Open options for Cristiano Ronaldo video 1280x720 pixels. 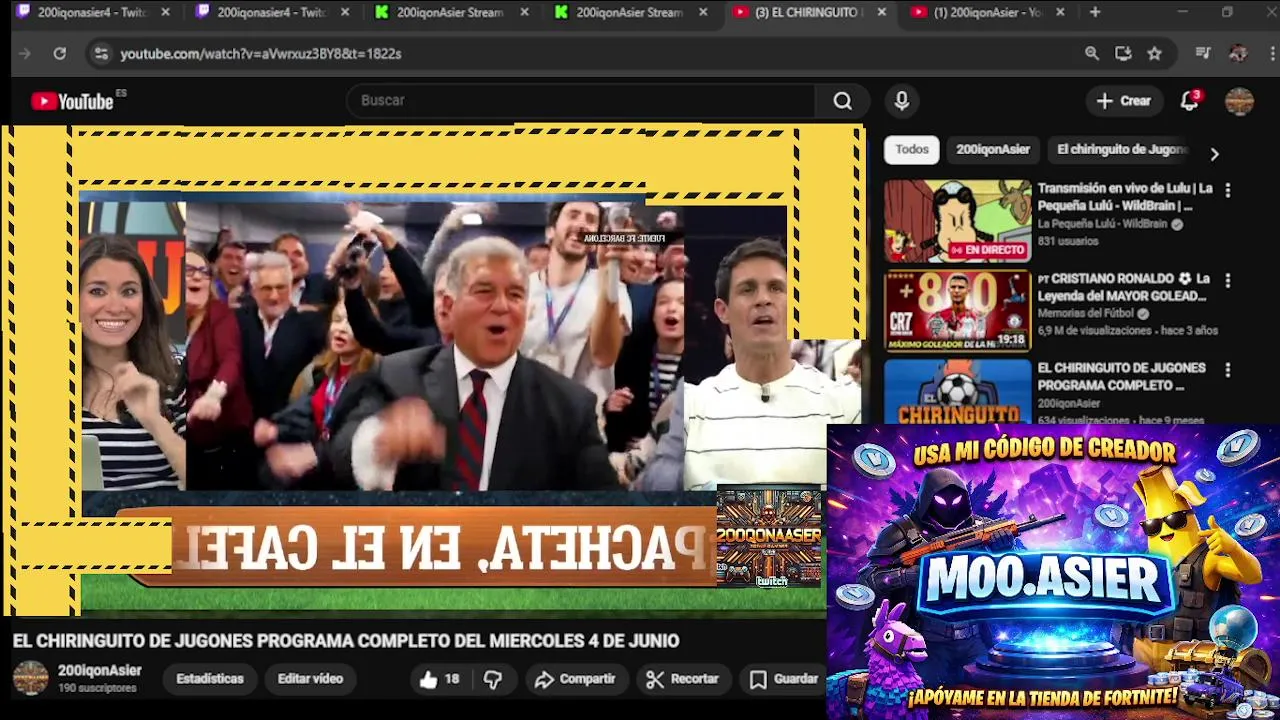[x=1228, y=280]
